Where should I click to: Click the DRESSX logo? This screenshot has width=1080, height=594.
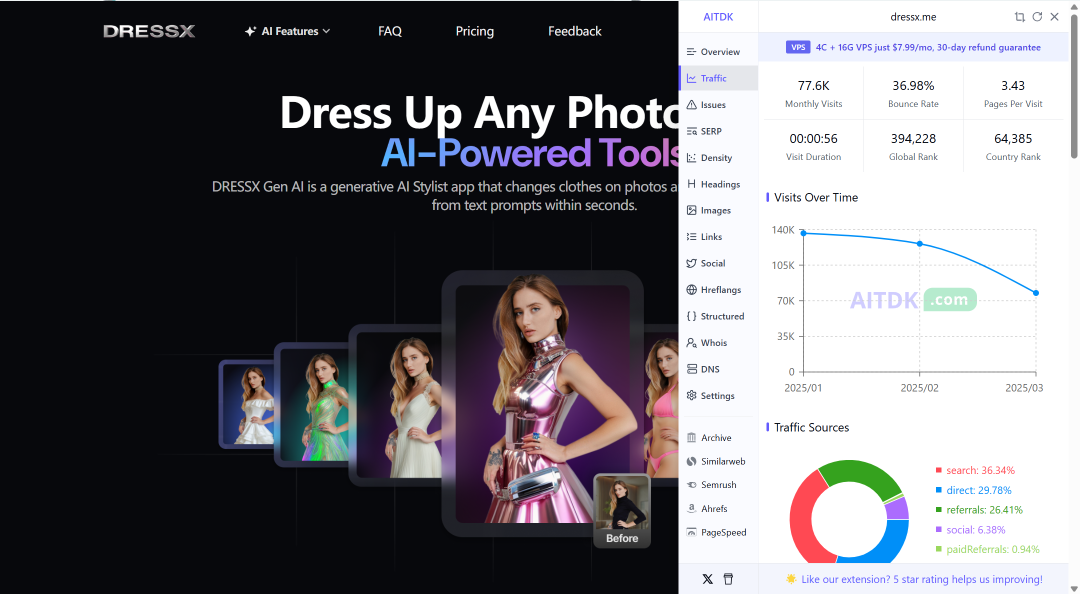click(149, 31)
